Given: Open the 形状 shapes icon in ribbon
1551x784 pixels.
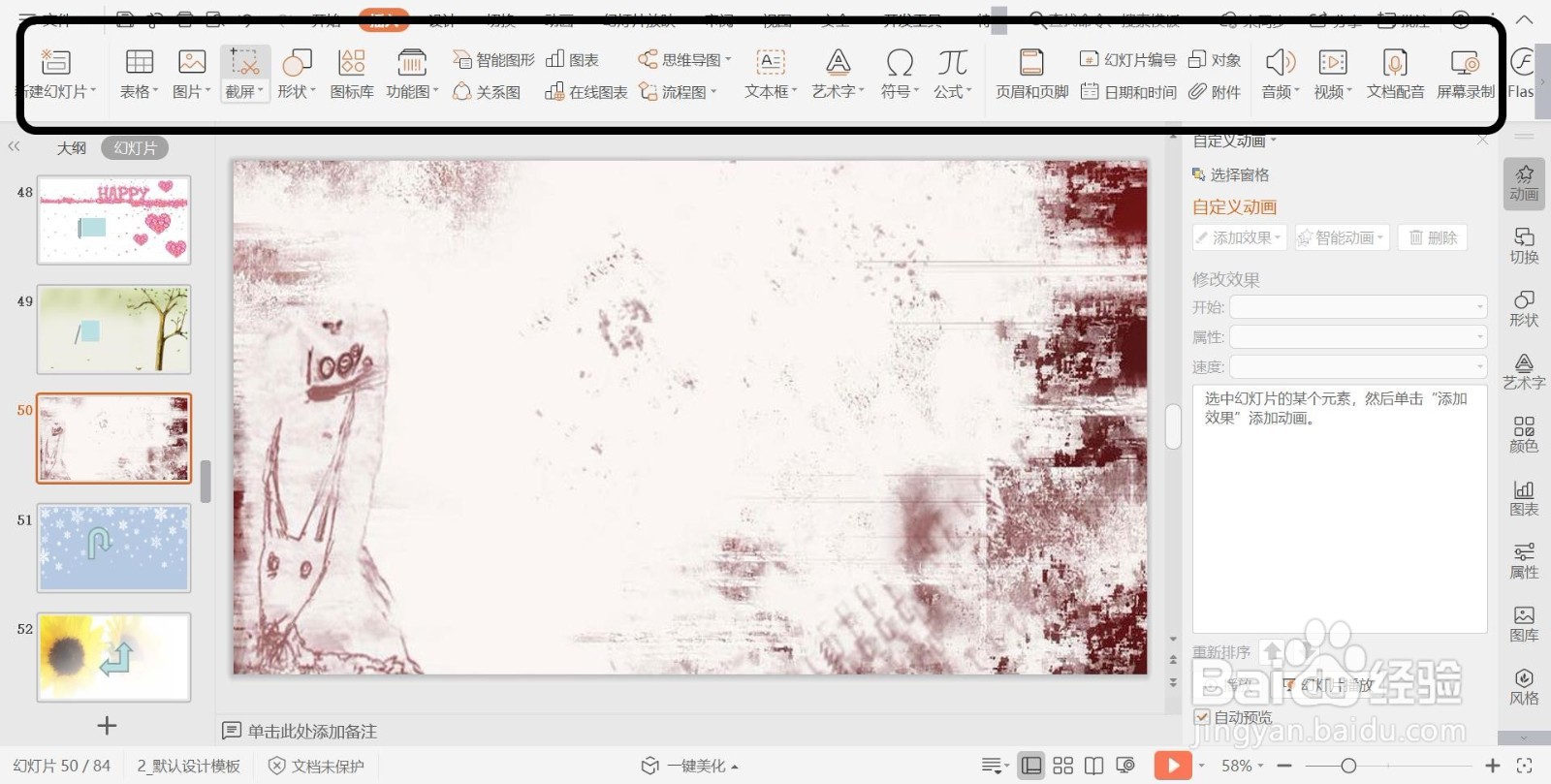Looking at the screenshot, I should [x=297, y=62].
